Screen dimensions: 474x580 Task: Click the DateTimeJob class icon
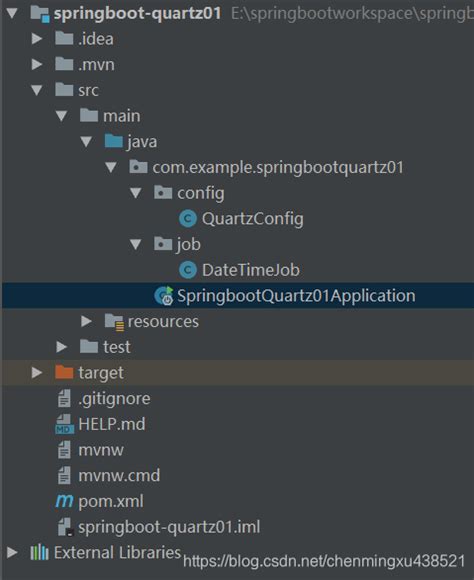[188, 270]
